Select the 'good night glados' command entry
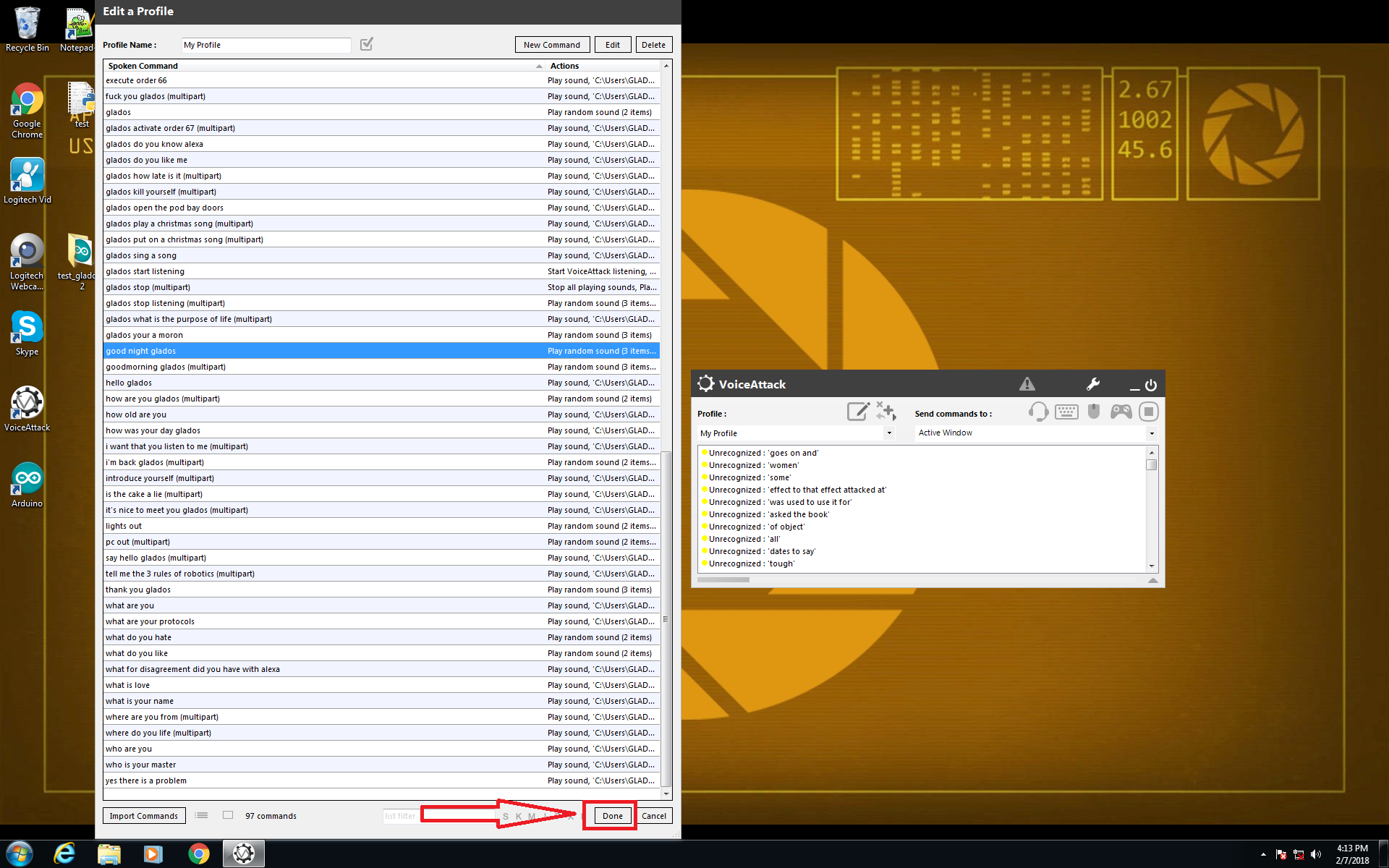This screenshot has height=868, width=1389. coord(382,350)
